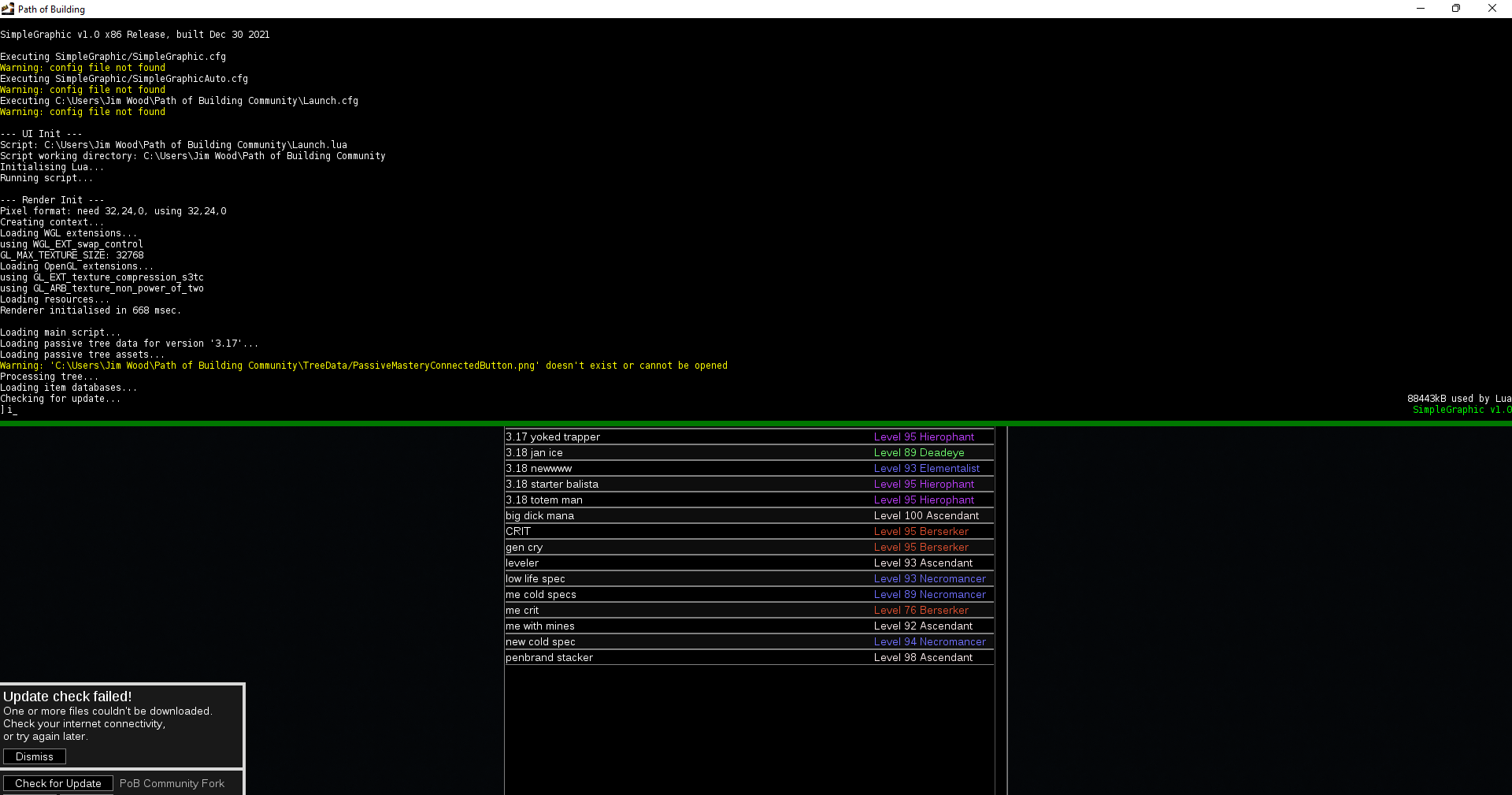Image resolution: width=1512 pixels, height=795 pixels.
Task: Select the '3.18 newwww' build
Action: tap(749, 468)
